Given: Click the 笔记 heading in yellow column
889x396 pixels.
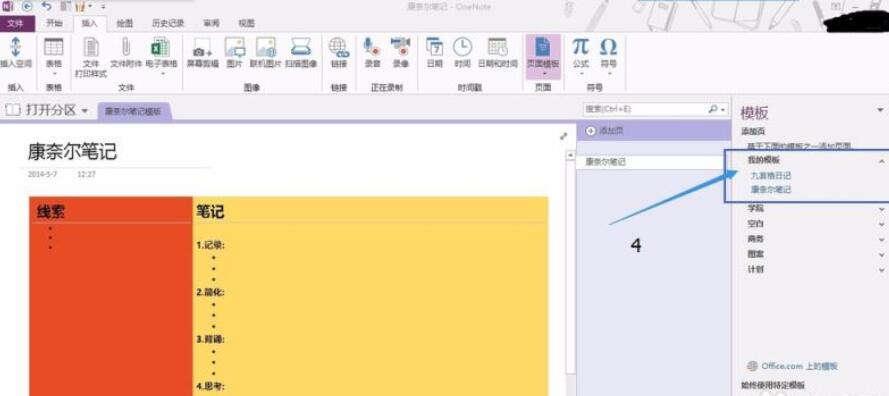Looking at the screenshot, I should point(210,212).
